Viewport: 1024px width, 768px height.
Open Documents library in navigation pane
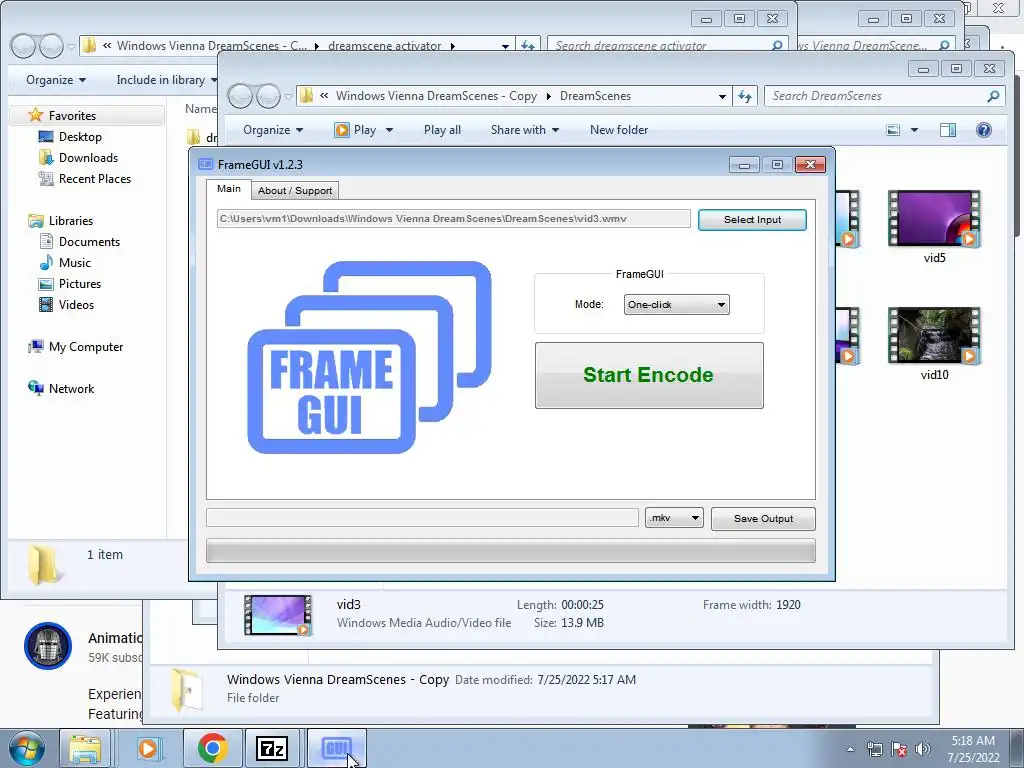tap(89, 242)
